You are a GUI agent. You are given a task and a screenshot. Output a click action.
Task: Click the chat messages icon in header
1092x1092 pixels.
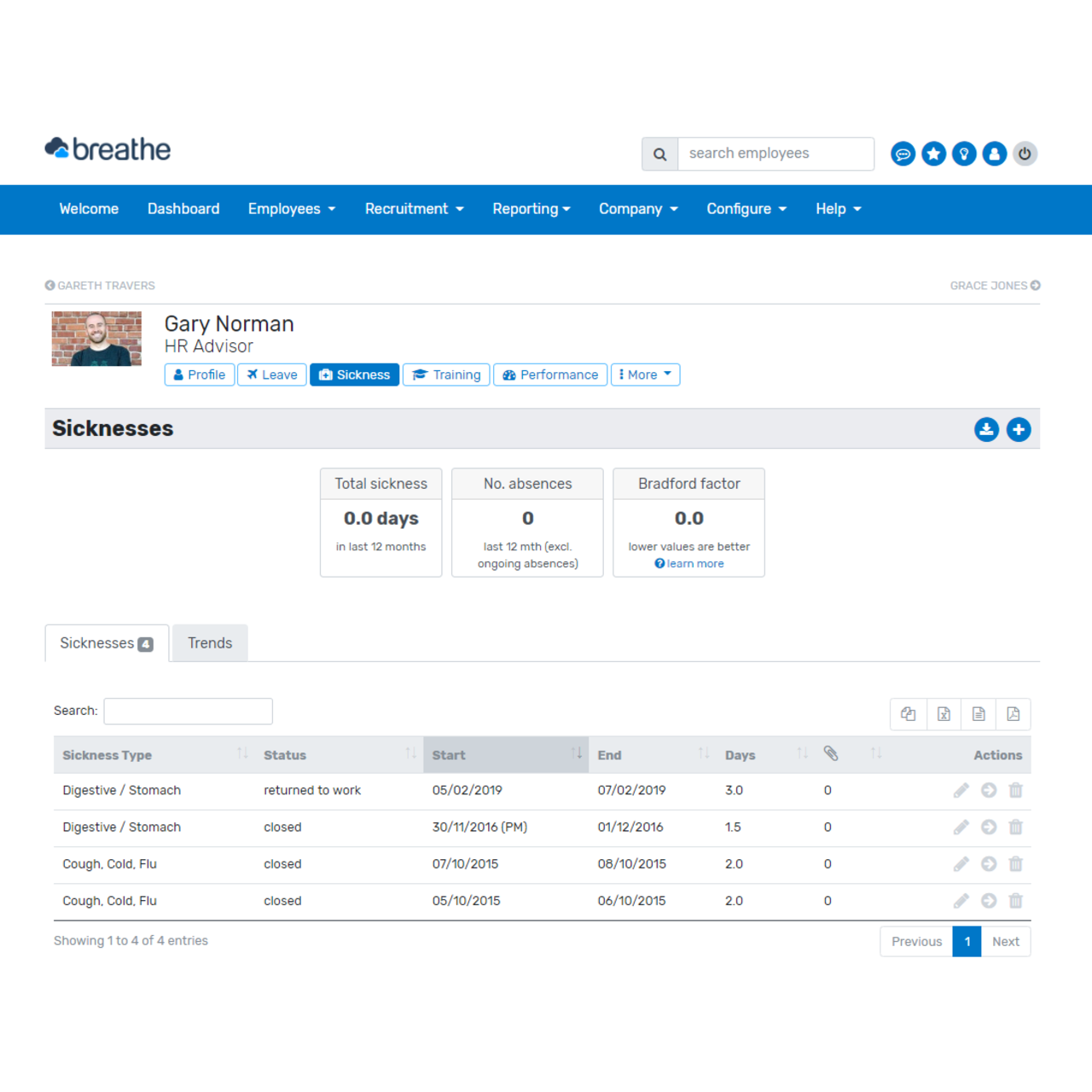903,154
